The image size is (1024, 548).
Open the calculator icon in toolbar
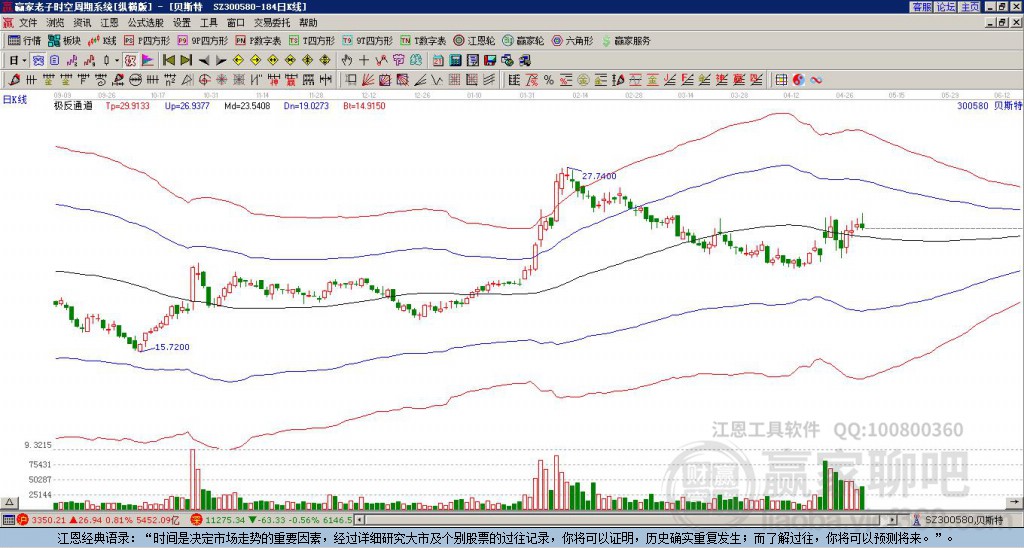tap(455, 60)
